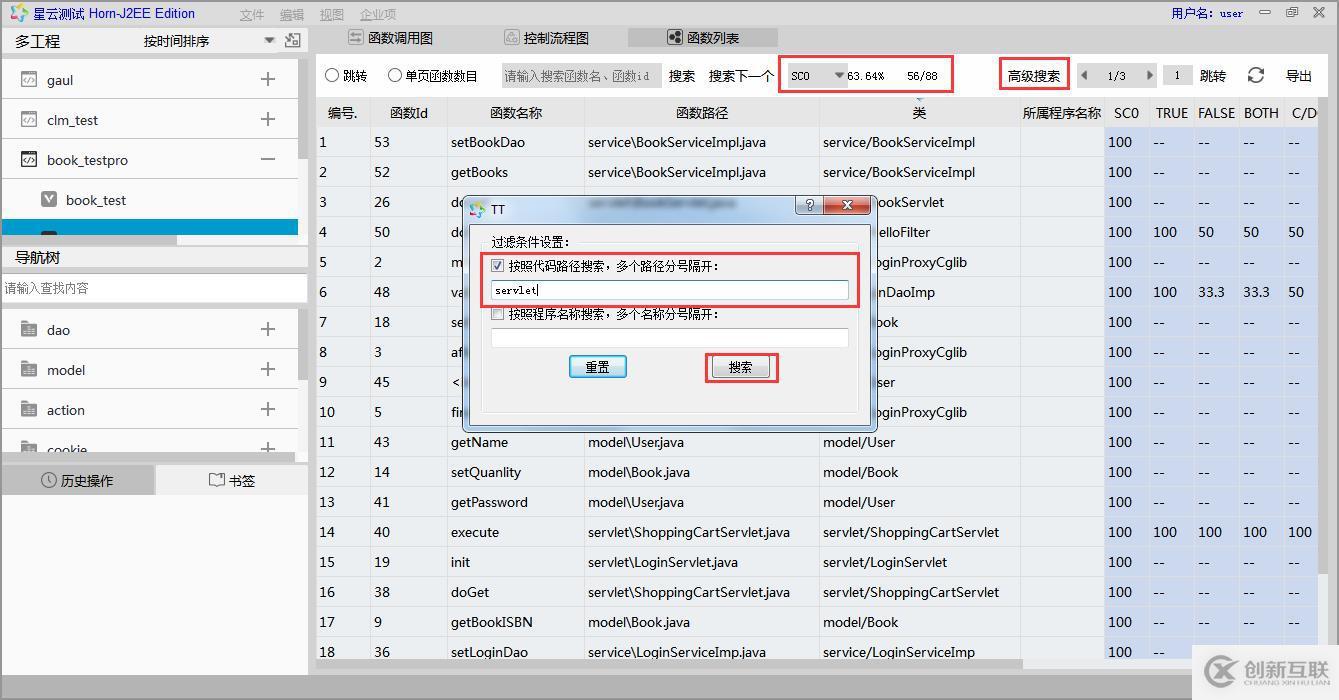The width and height of the screenshot is (1339, 700).
Task: Click the 高级搜索 advanced search button
Action: coord(1035,74)
